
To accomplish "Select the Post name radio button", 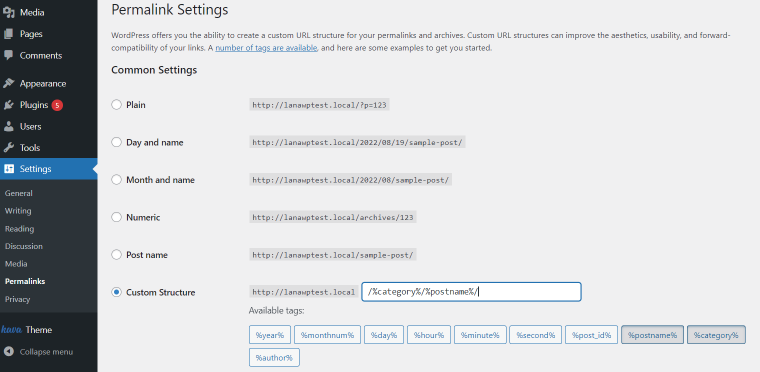I will pyautogui.click(x=116, y=254).
